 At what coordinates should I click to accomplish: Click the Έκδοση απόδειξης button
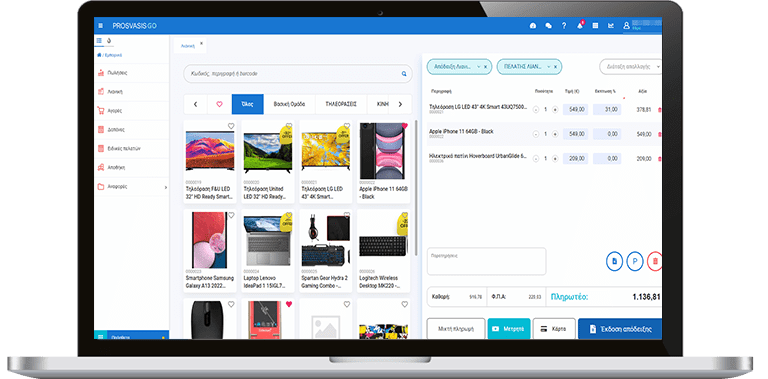[620, 329]
